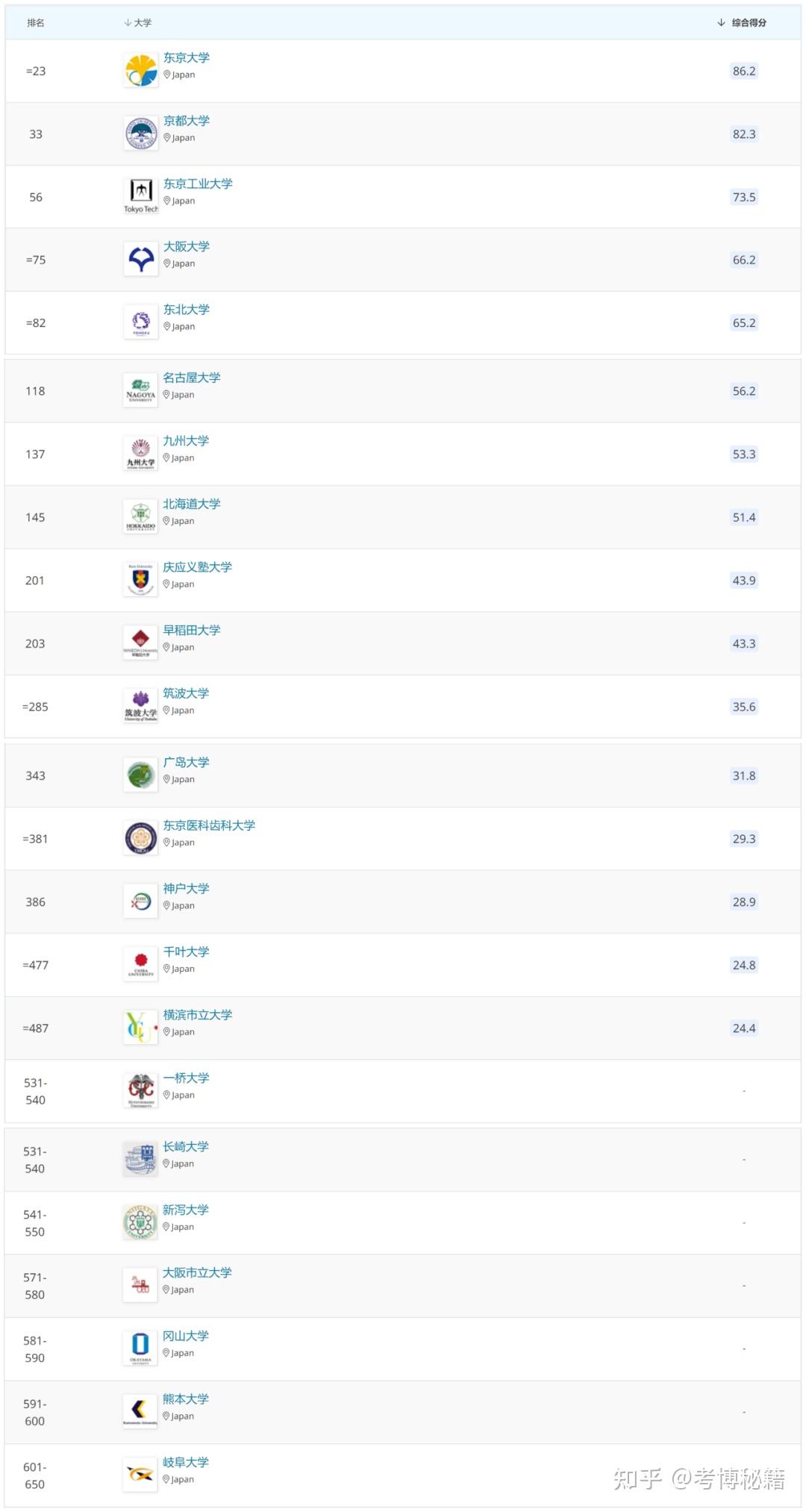Open the 东京医科齿科大学 link

pos(209,825)
